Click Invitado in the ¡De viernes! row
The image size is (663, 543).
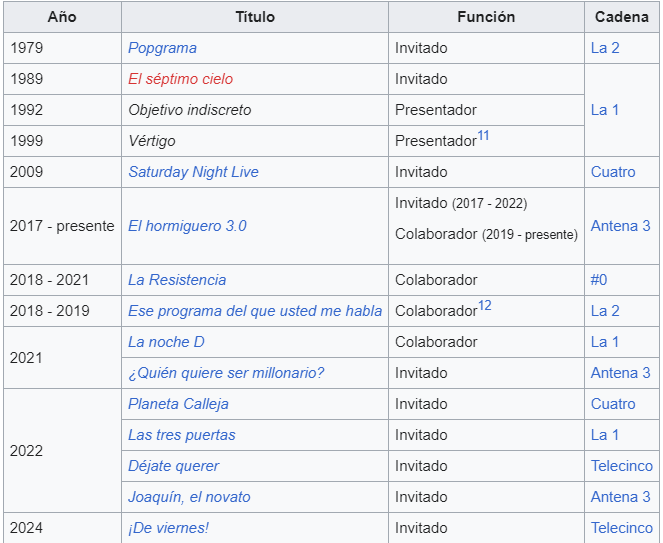pyautogui.click(x=421, y=528)
